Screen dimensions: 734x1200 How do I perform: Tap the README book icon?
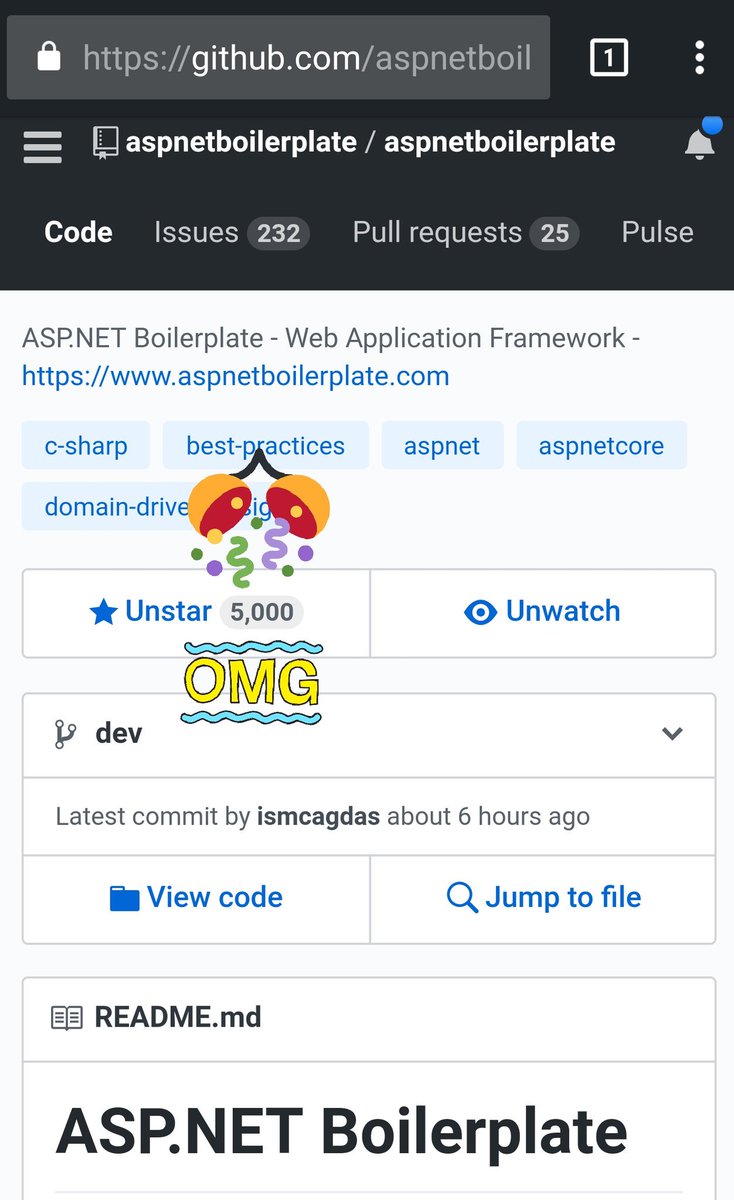pos(67,1018)
